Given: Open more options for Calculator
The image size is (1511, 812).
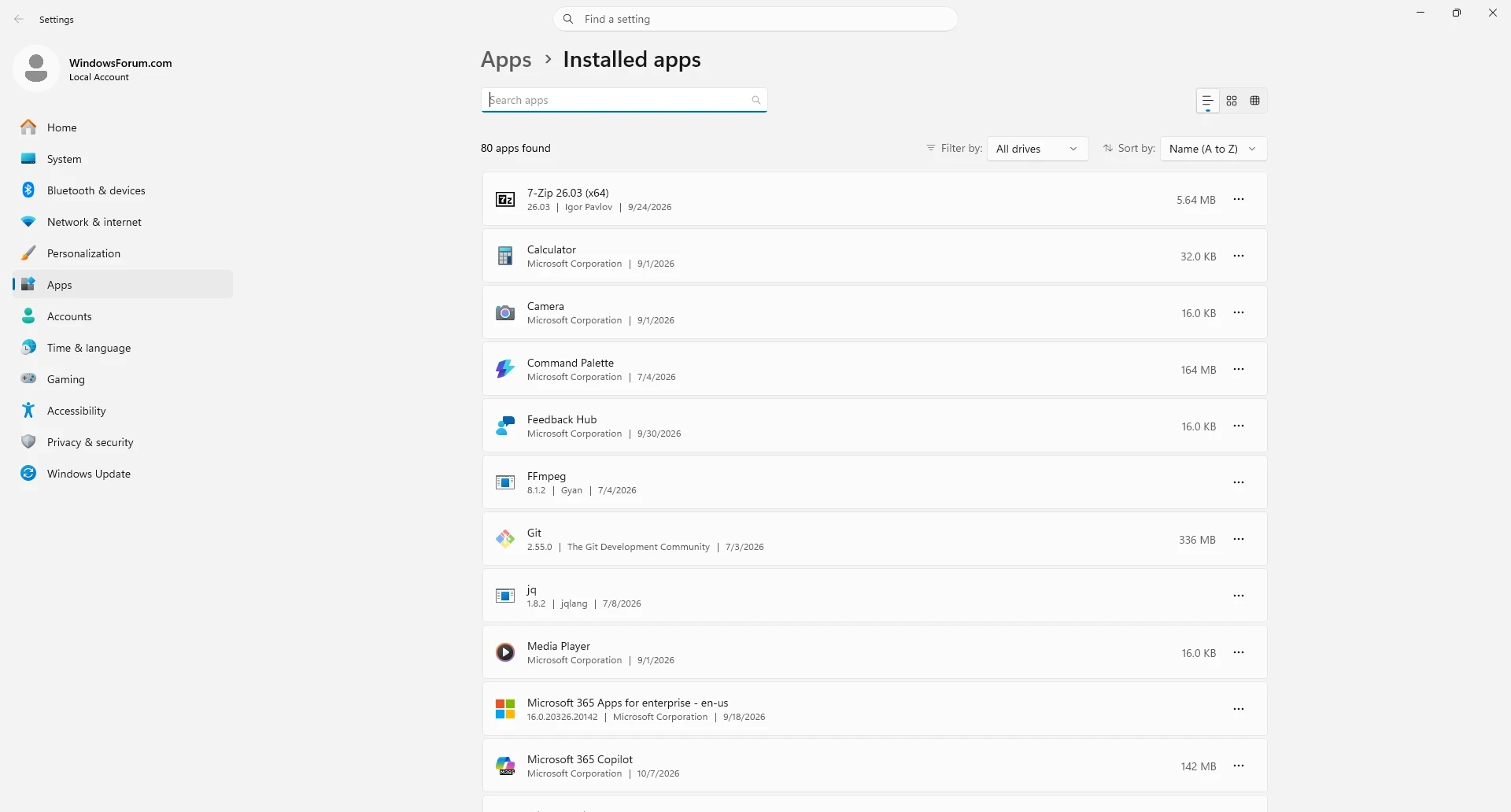Looking at the screenshot, I should 1239,257.
